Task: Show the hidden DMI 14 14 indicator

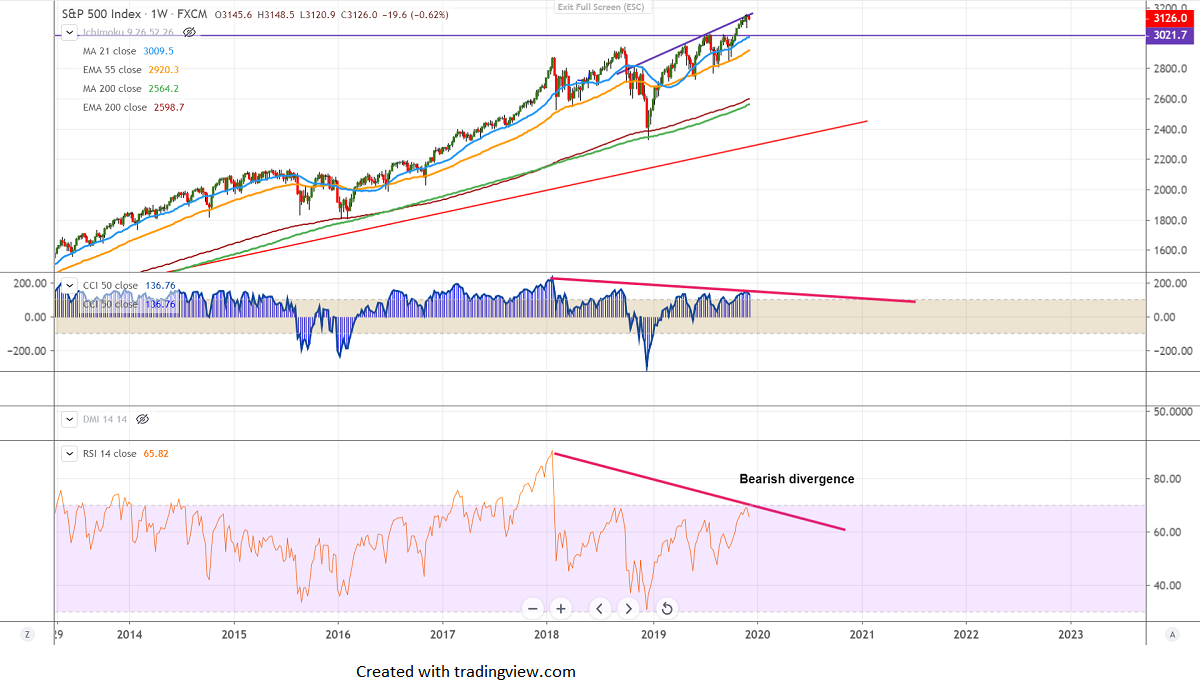Action: point(142,419)
